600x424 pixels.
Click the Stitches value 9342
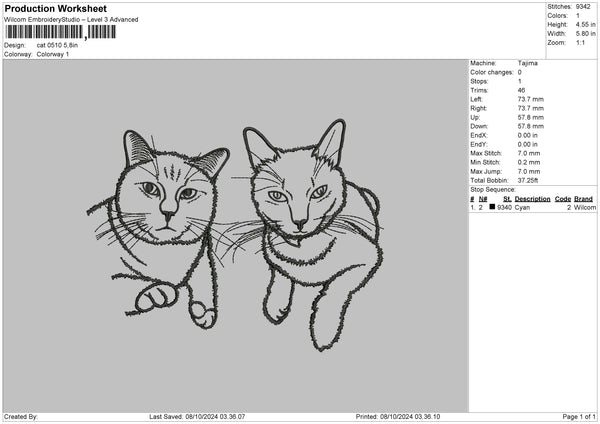pyautogui.click(x=583, y=7)
